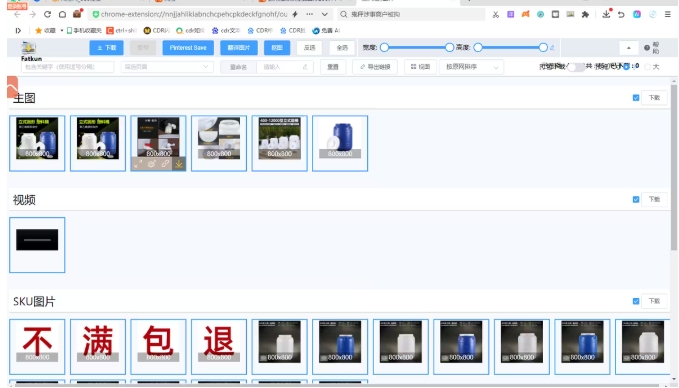Click the edit pencil icon after the height slider
Image resolution: width=679 pixels, height=388 pixels.
point(552,48)
